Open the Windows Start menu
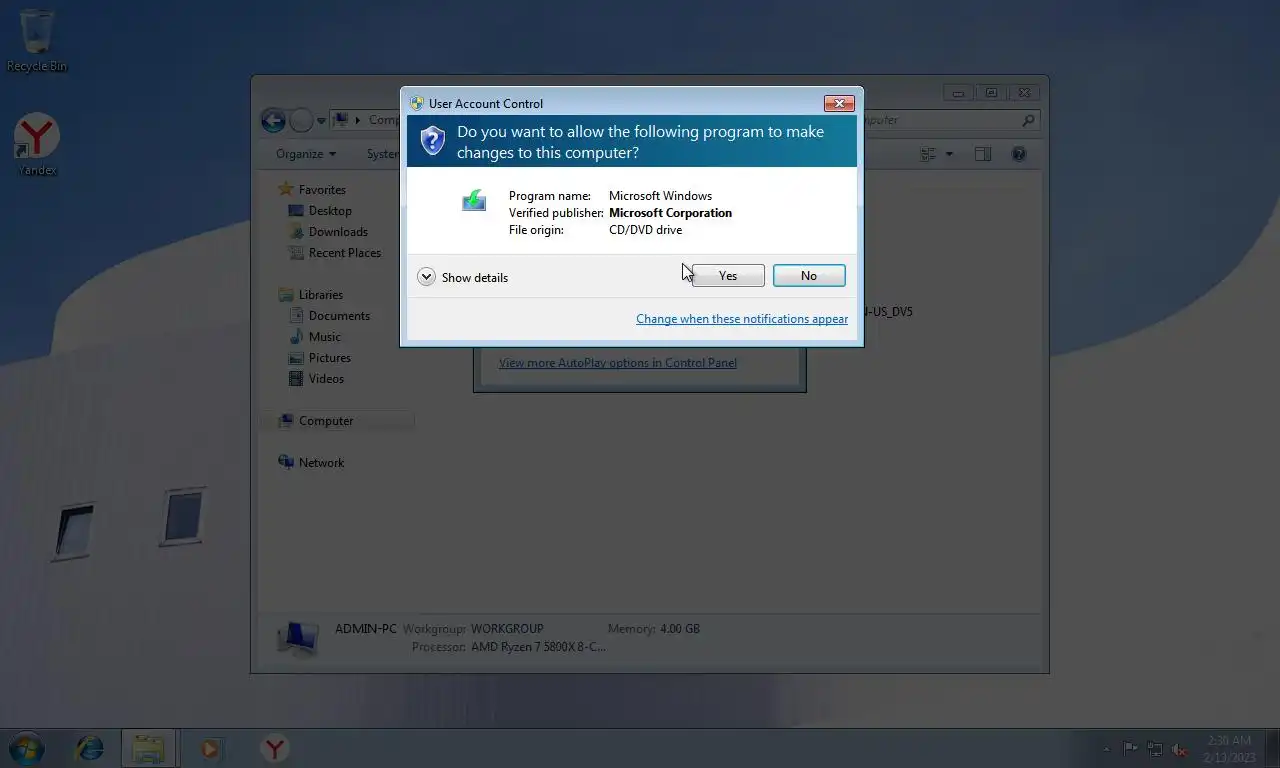Image resolution: width=1280 pixels, height=768 pixels. click(26, 748)
